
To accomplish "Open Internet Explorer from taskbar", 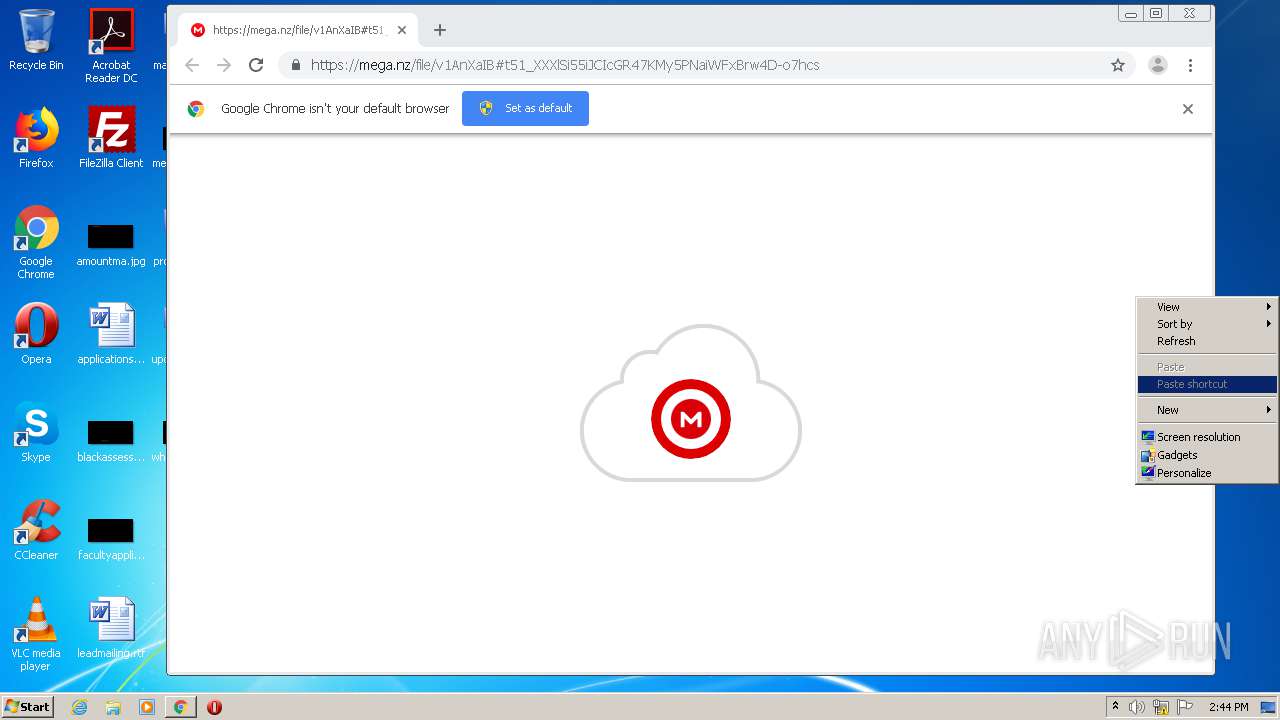I will [x=79, y=707].
